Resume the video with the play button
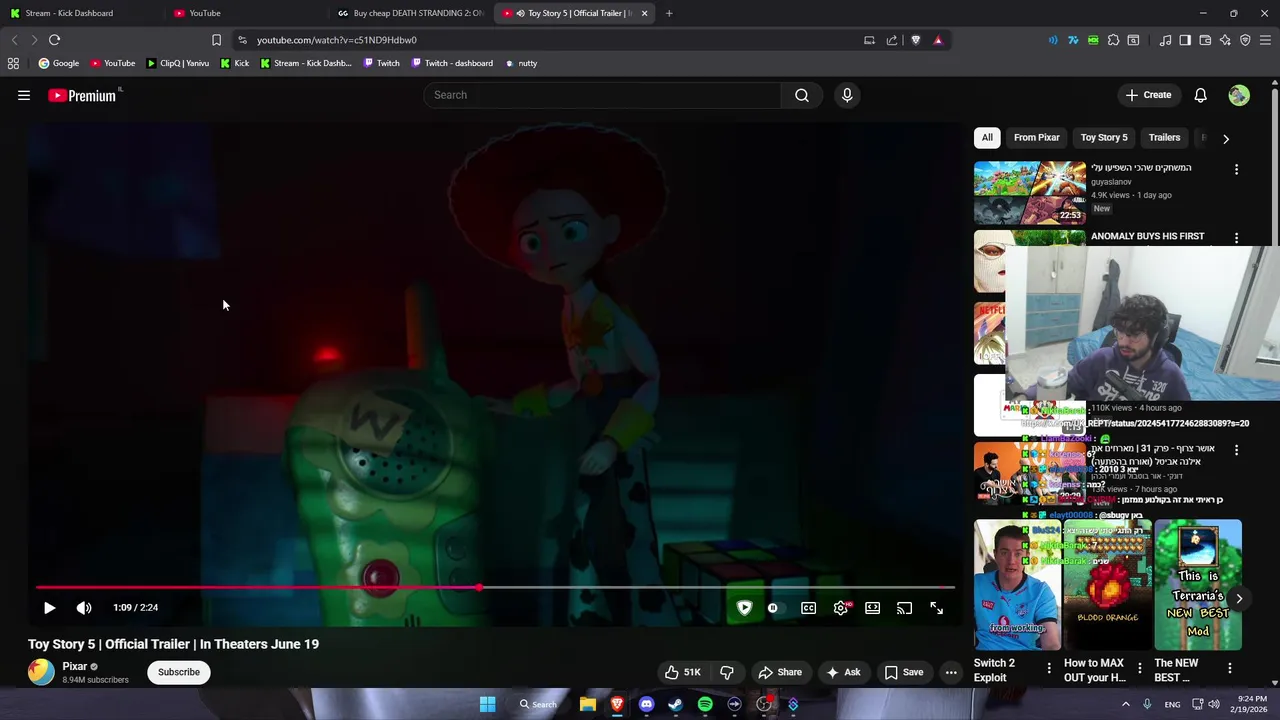The height and width of the screenshot is (720, 1280). 49,607
